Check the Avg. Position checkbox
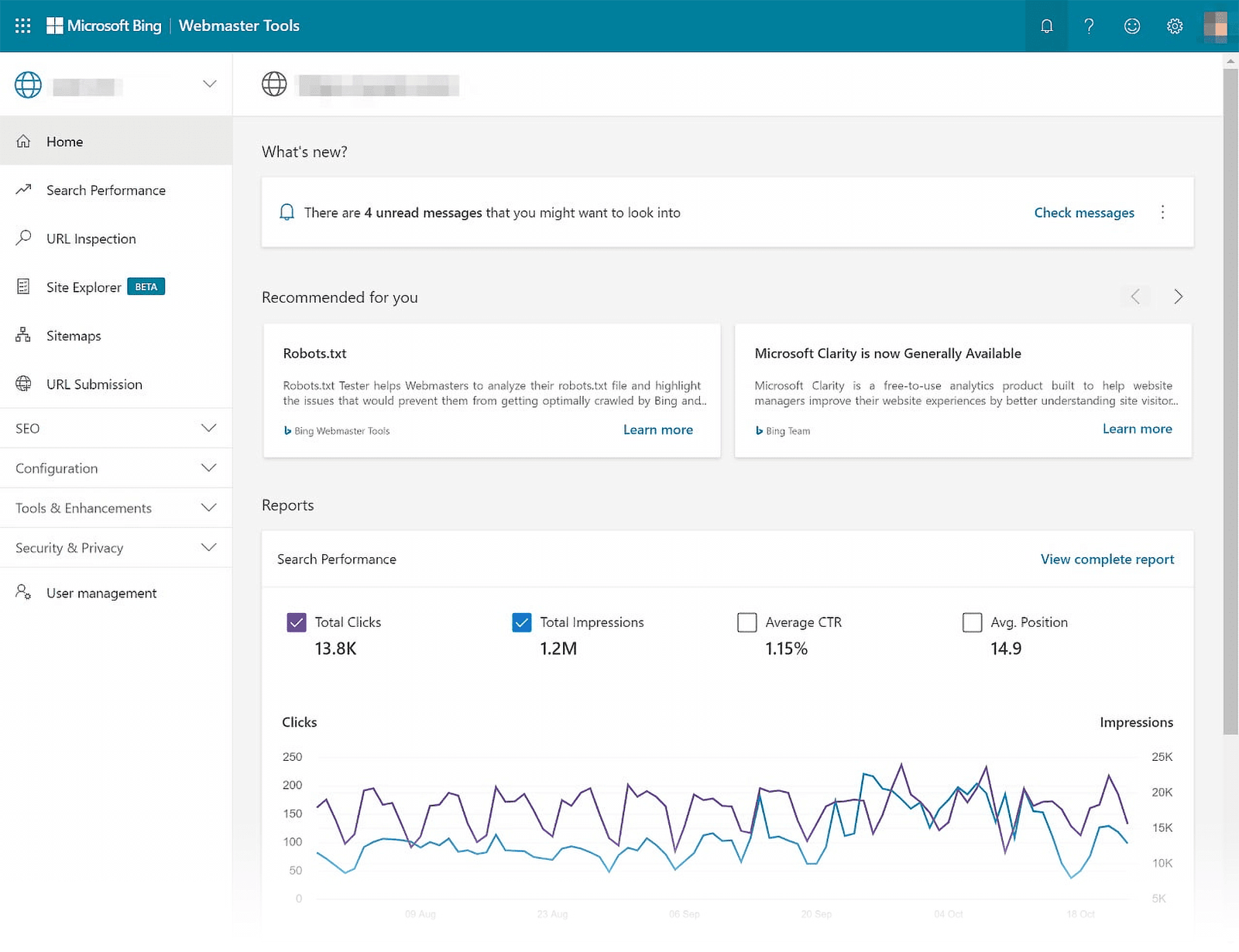Image resolution: width=1239 pixels, height=952 pixels. 972,622
